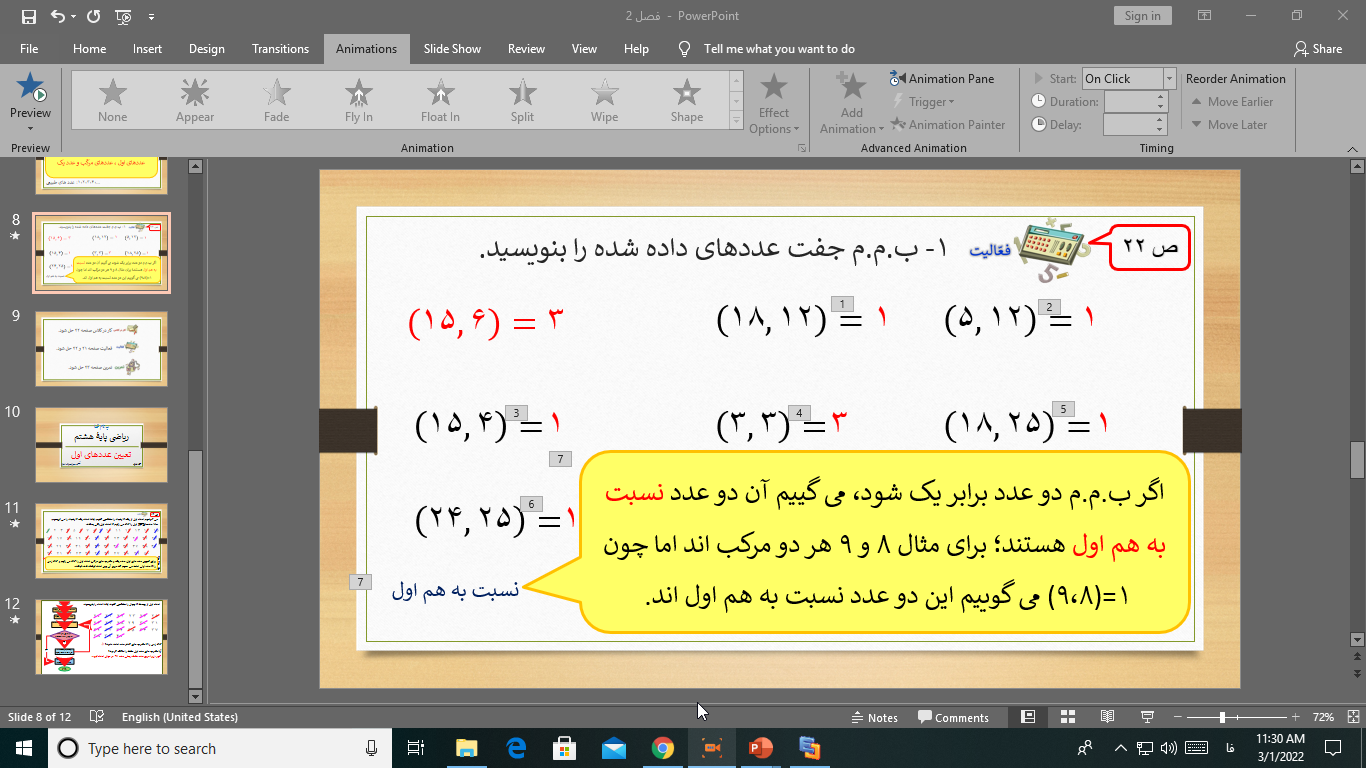The height and width of the screenshot is (768, 1366).
Task: Toggle the Comments pane in status bar
Action: [953, 717]
